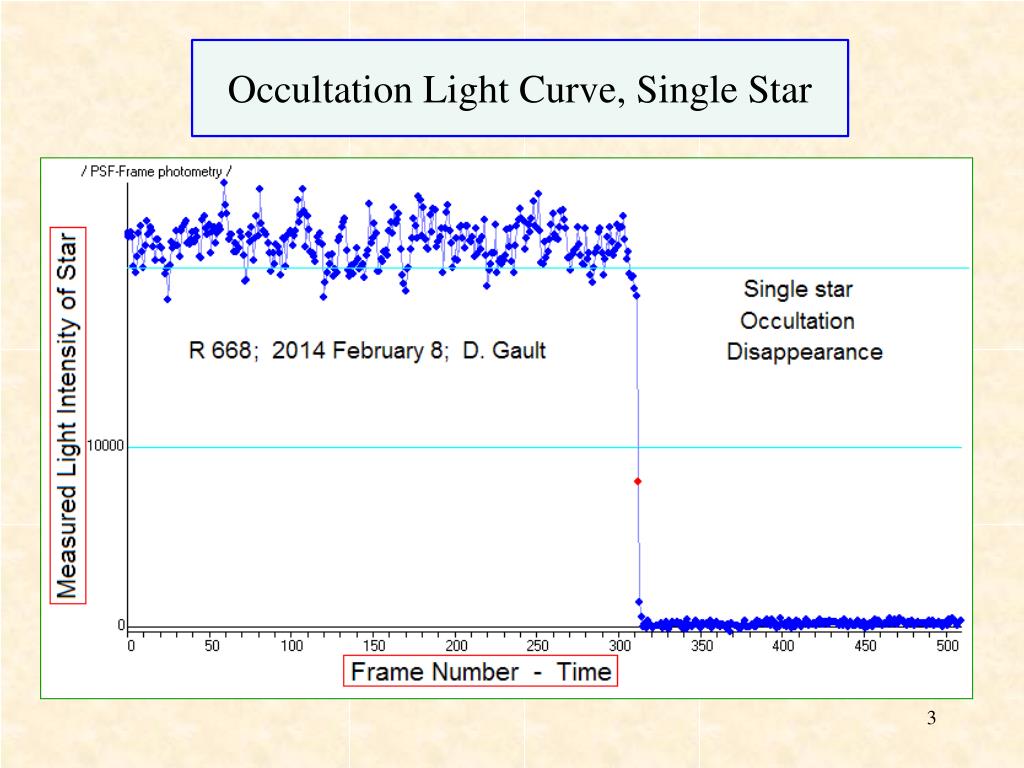Click the 350 tick on the x-axis
The width and height of the screenshot is (1024, 768).
pyautogui.click(x=702, y=646)
